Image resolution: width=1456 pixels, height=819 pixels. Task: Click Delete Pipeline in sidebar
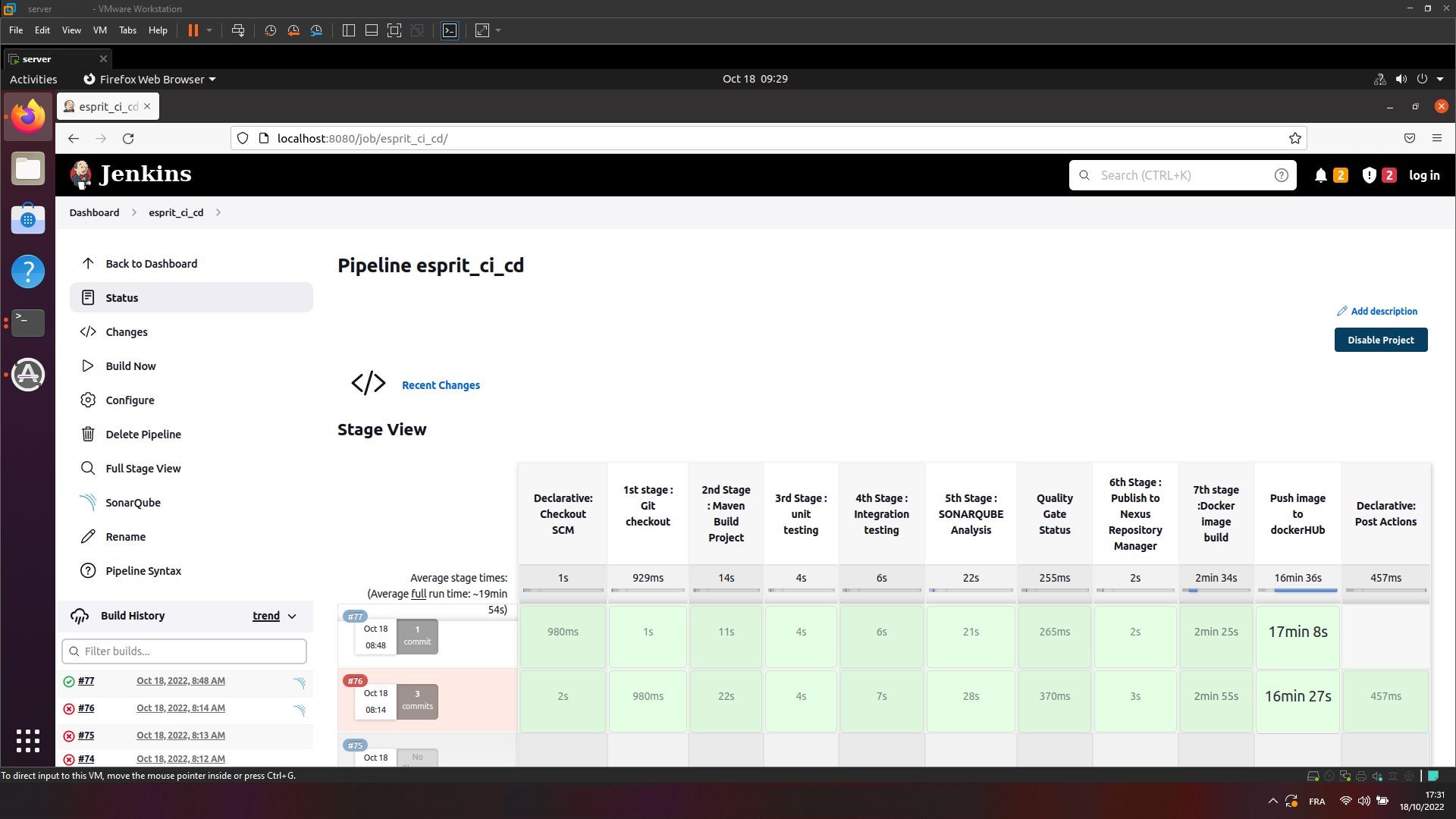[x=143, y=435]
